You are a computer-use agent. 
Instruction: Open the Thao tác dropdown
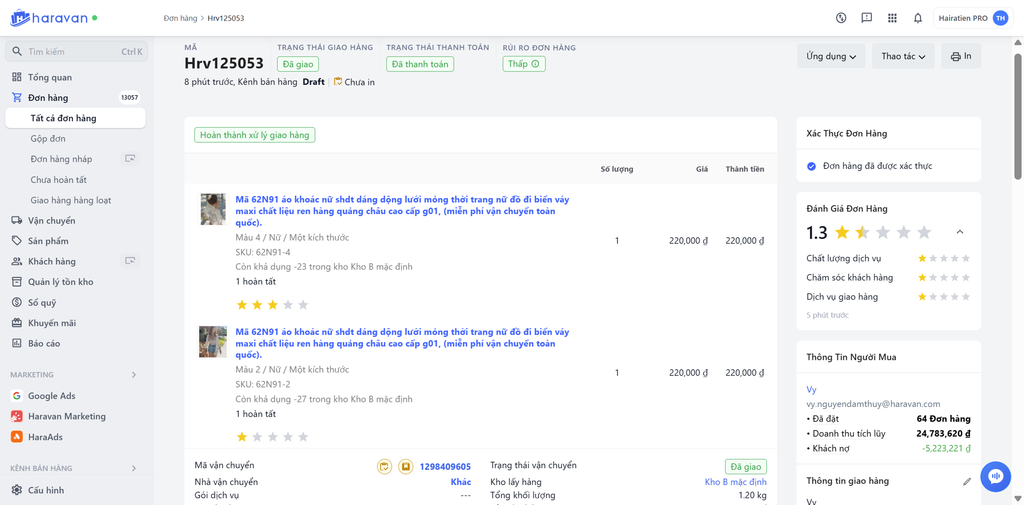click(903, 57)
